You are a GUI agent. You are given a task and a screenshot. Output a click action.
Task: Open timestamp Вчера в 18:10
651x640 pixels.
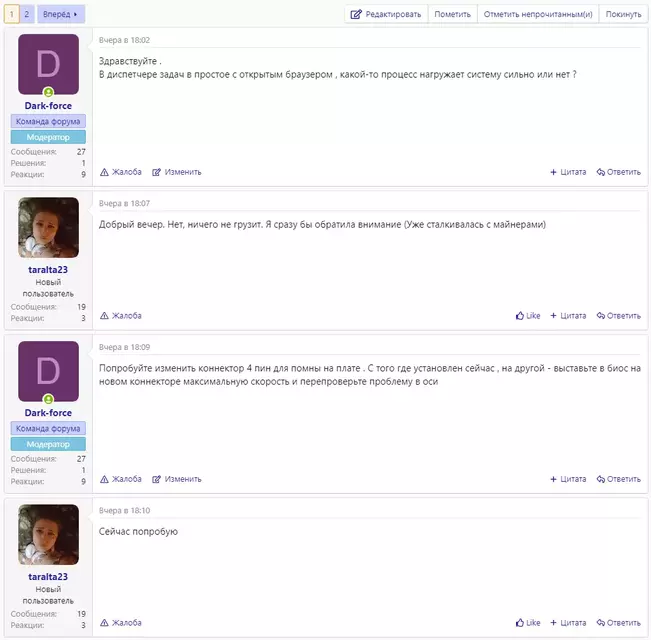click(x=124, y=511)
